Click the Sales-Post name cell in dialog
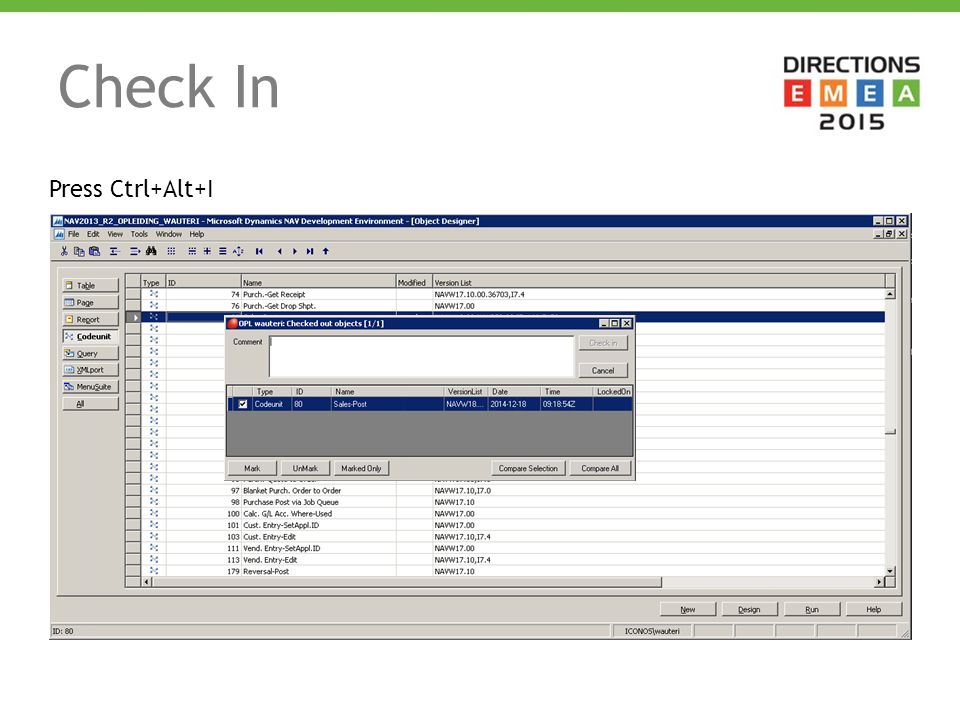The height and width of the screenshot is (720, 960). point(387,404)
